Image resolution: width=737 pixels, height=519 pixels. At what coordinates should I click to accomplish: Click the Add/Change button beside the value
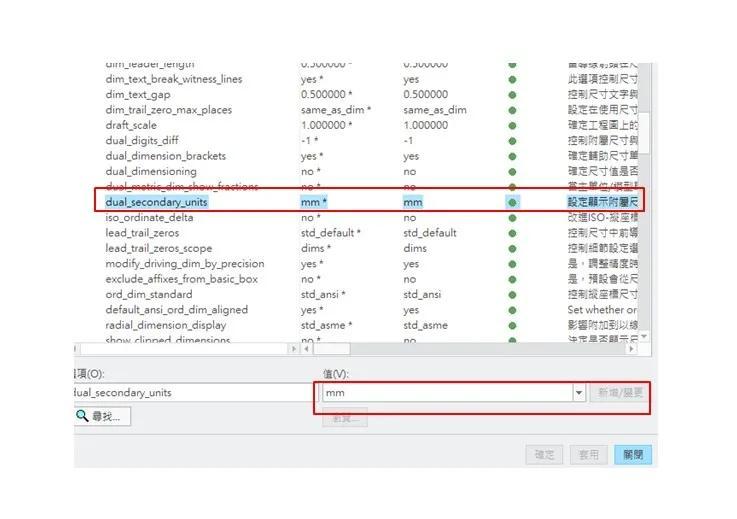coord(619,393)
